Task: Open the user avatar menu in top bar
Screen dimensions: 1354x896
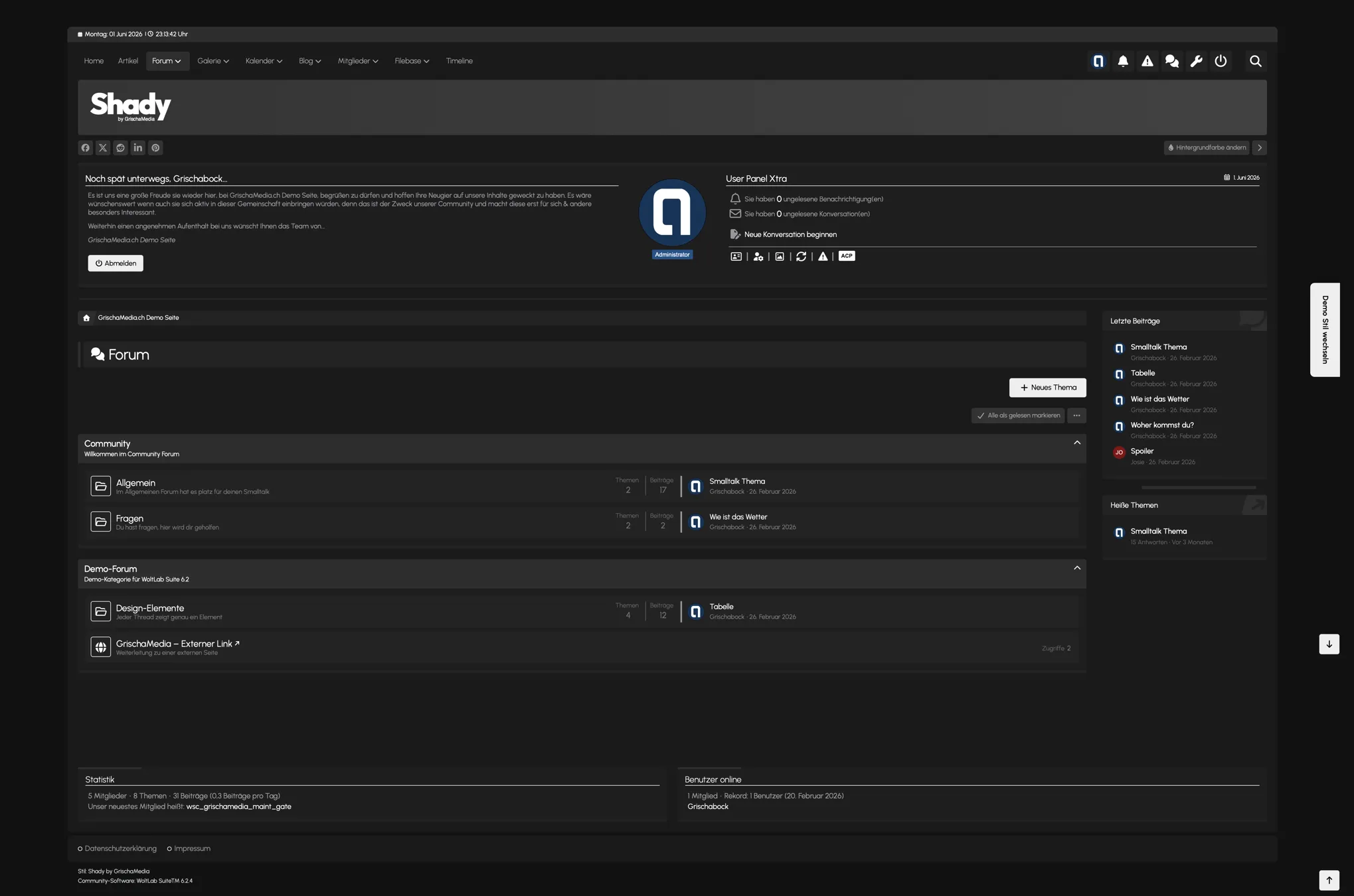Action: point(1098,61)
